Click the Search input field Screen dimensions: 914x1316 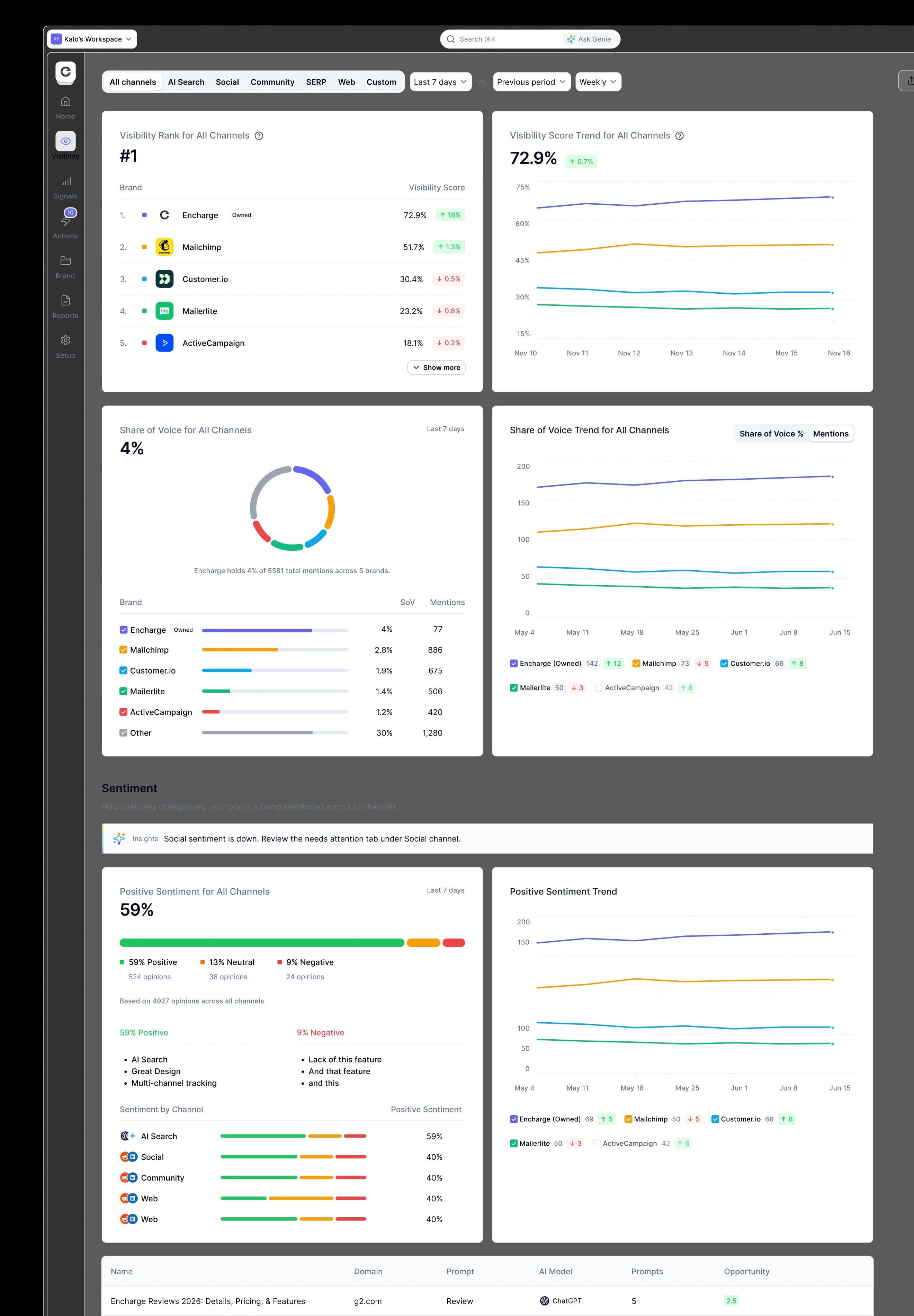click(504, 39)
